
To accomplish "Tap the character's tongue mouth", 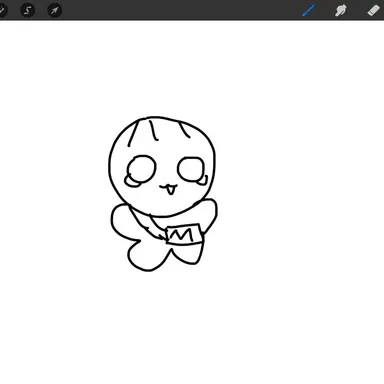I will [x=169, y=189].
